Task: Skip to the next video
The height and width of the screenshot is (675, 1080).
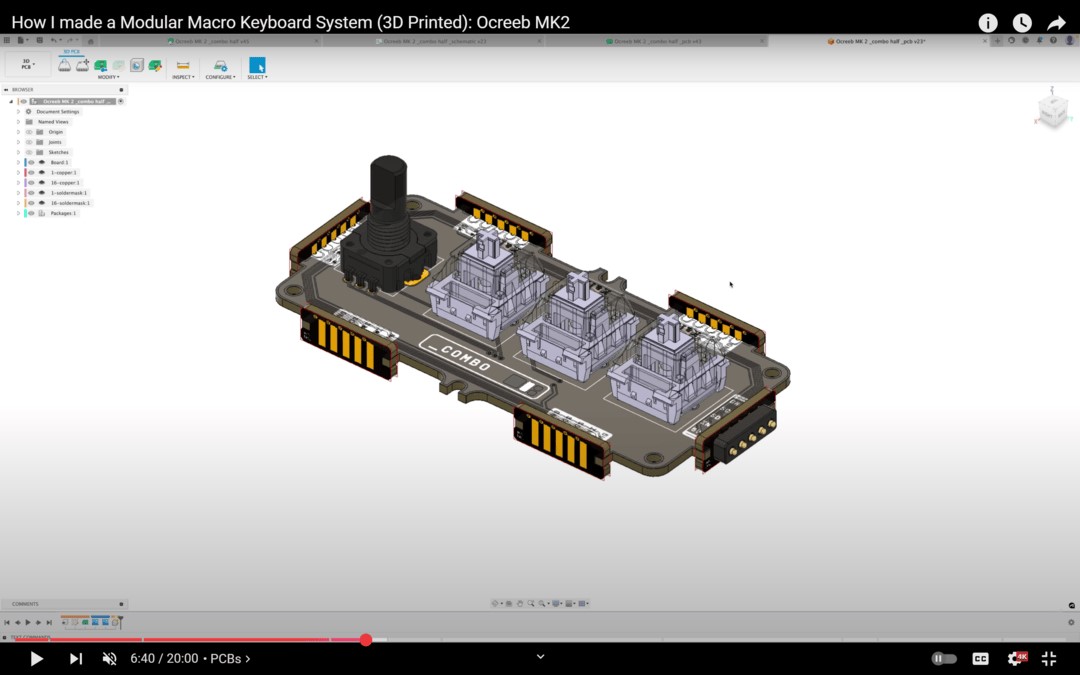Action: coord(76,658)
